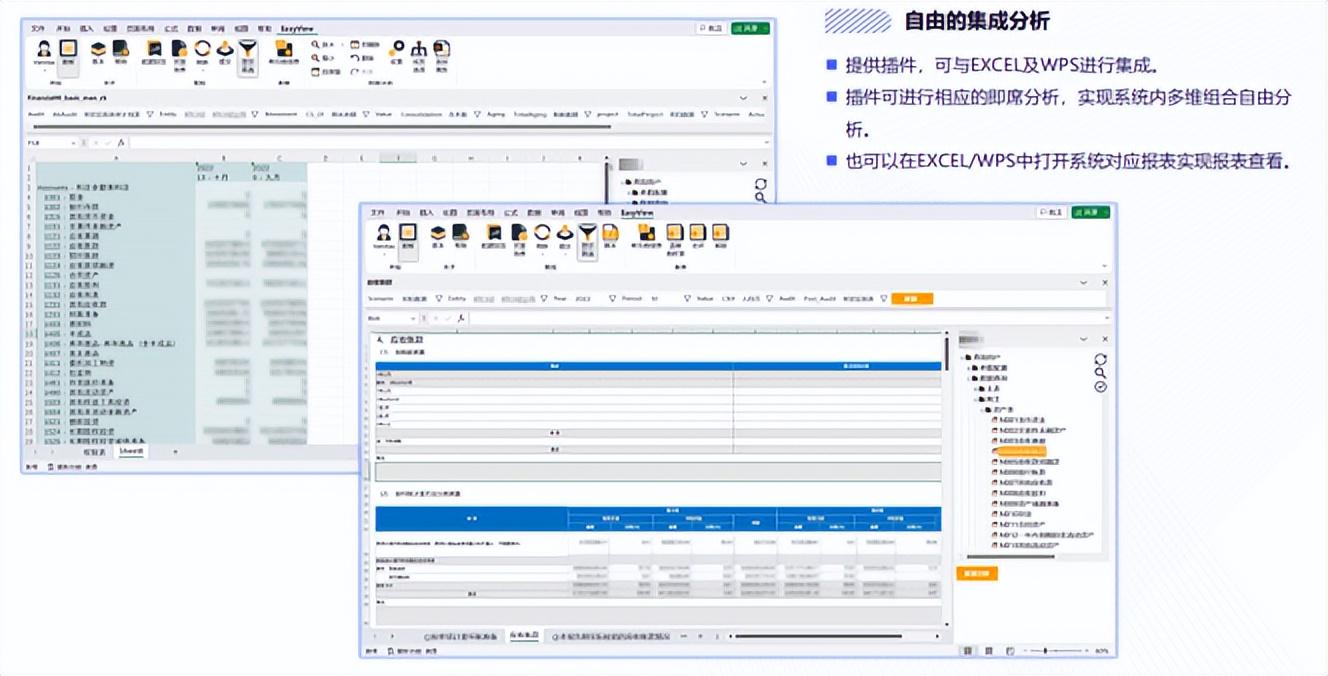Switch to the Sheet1 tab in back workbook
Image resolution: width=1328 pixels, height=676 pixels.
pos(131,452)
